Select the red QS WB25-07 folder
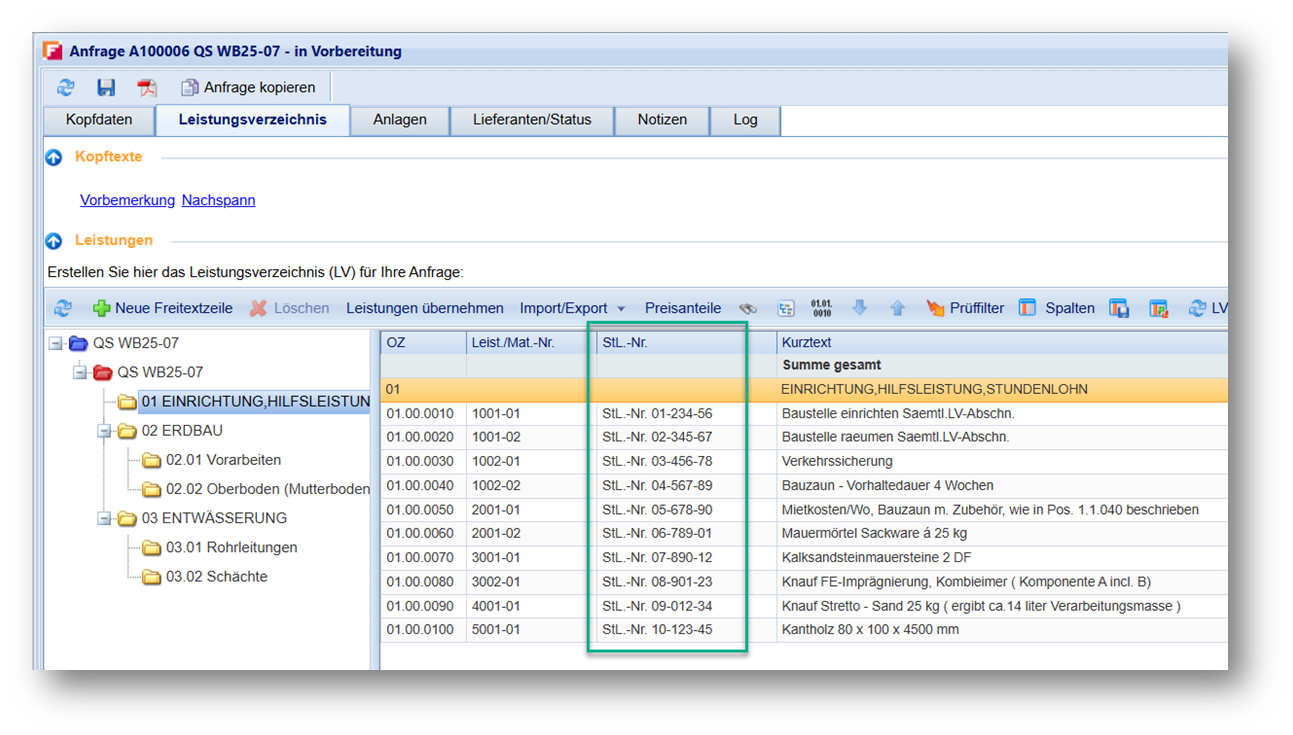Image resolution: width=1293 pixels, height=735 pixels. [x=148, y=372]
